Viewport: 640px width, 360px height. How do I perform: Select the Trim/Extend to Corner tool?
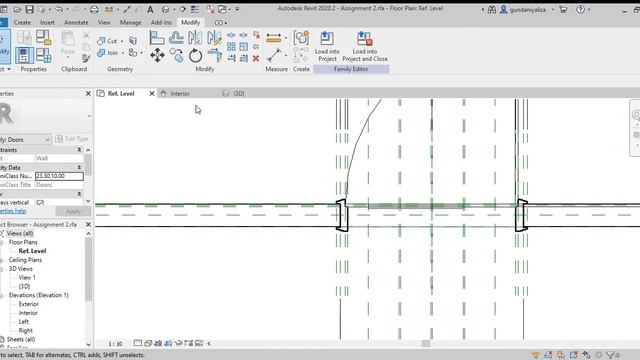pyautogui.click(x=214, y=55)
